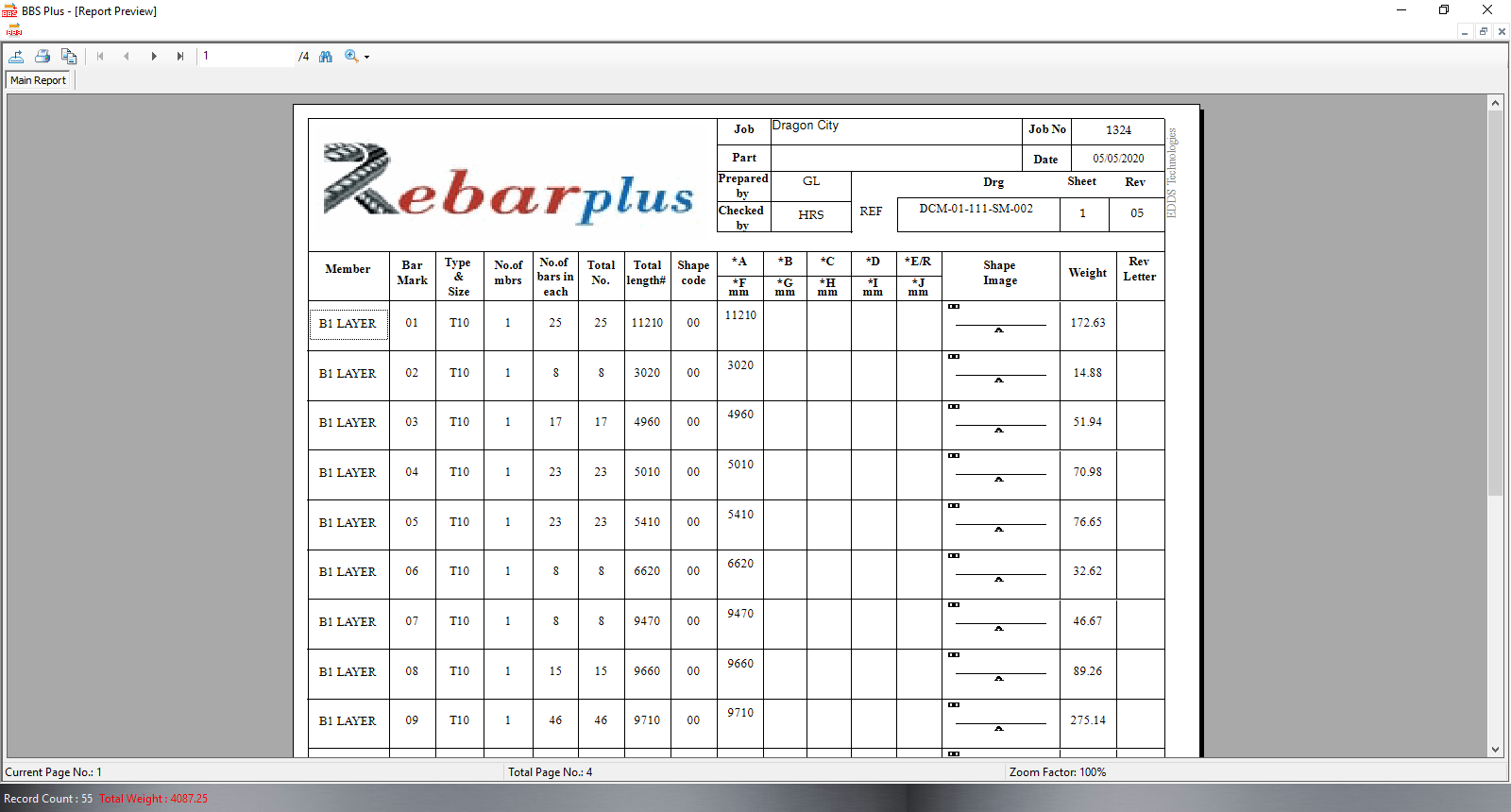Click the page number input field
Image resolution: width=1511 pixels, height=812 pixels.
pos(247,57)
